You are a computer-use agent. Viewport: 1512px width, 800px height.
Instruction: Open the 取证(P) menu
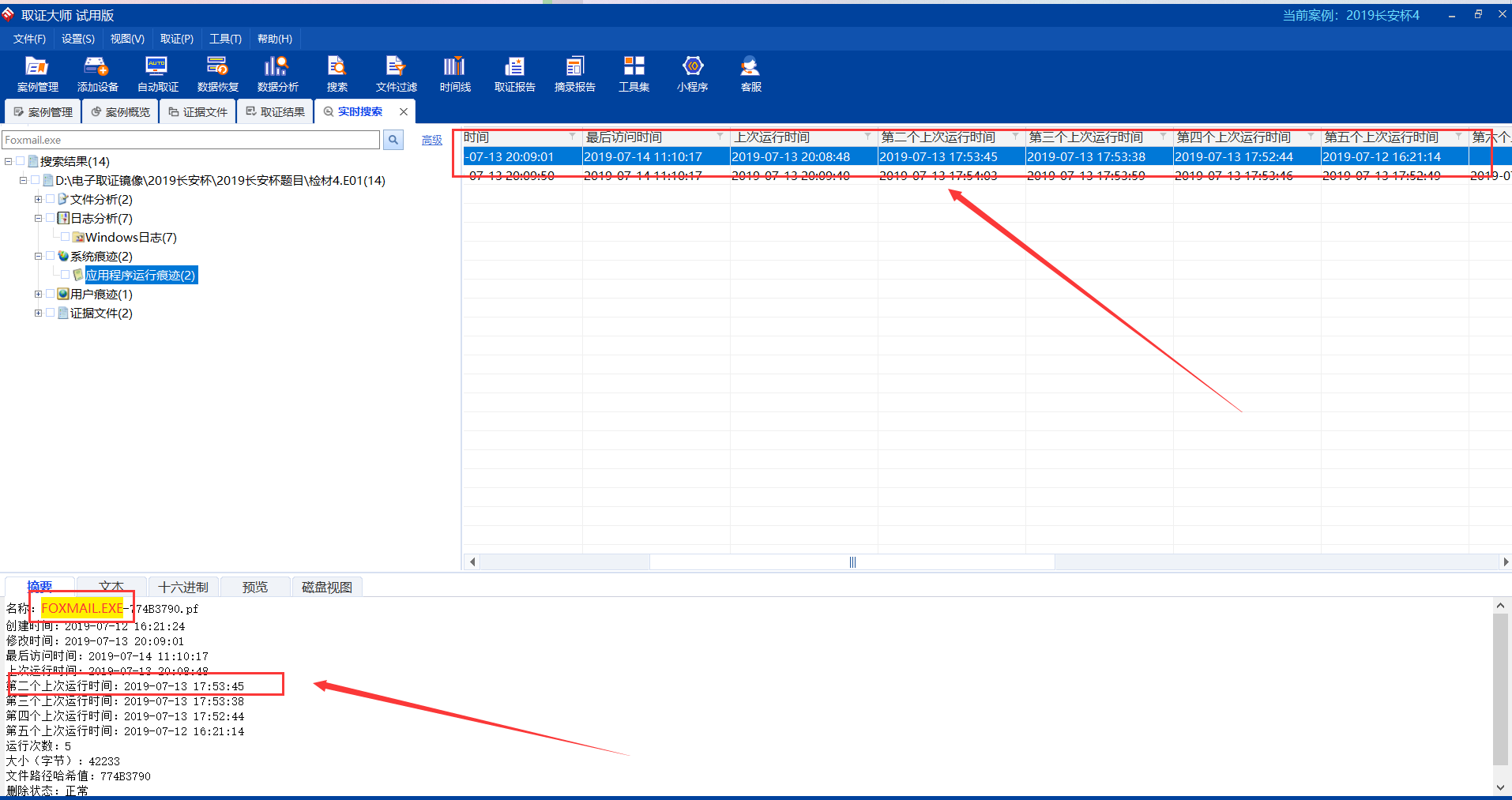coord(177,39)
